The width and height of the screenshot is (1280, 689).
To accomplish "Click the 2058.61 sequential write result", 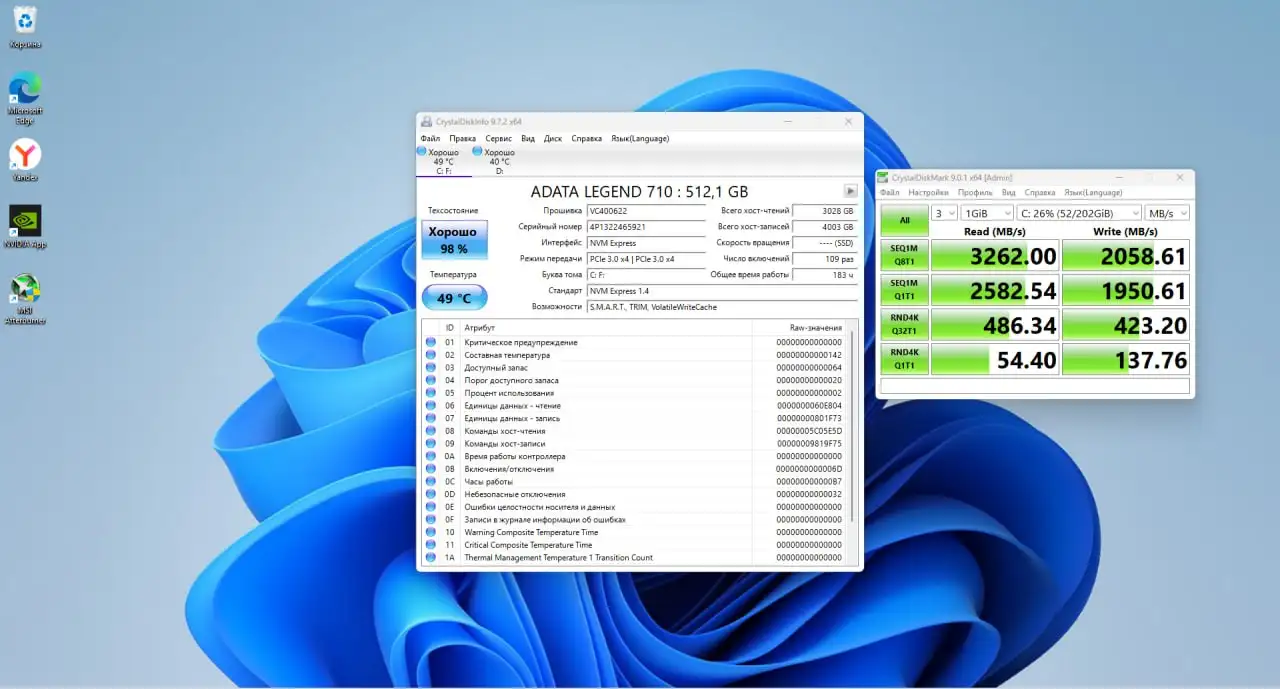I will click(1126, 256).
